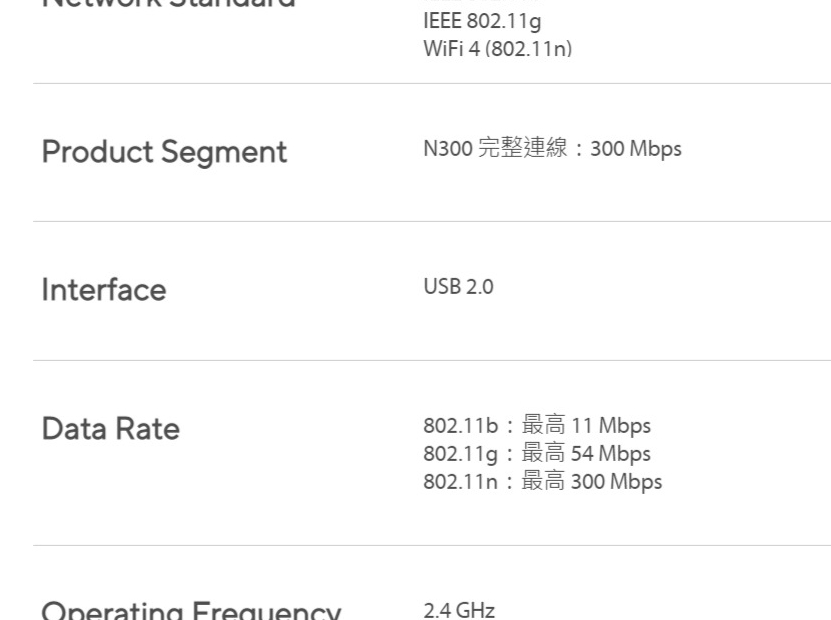This screenshot has width=831, height=620.
Task: Click the 11 Mbps value text
Action: coord(611,426)
